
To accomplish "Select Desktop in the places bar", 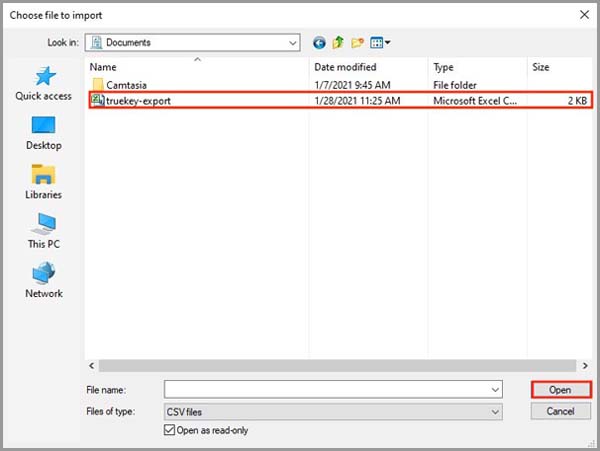I will point(44,133).
